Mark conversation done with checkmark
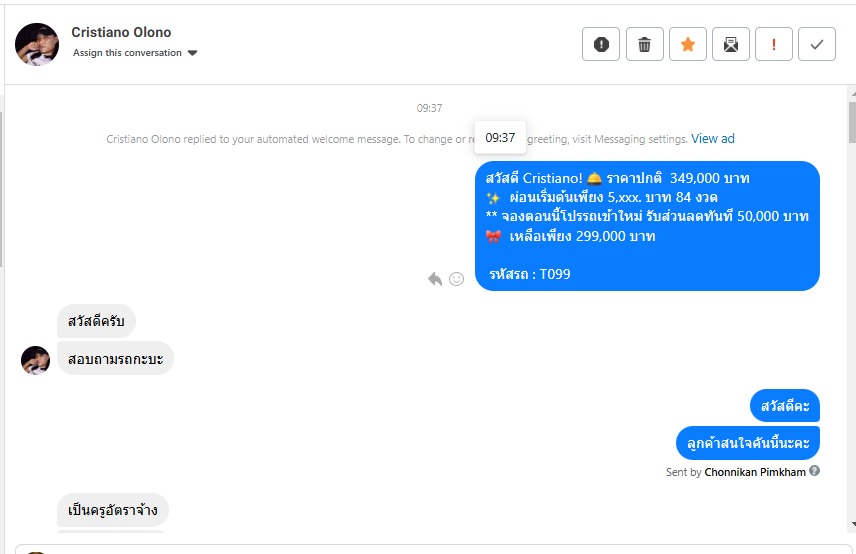Image resolution: width=856 pixels, height=554 pixels. click(817, 44)
